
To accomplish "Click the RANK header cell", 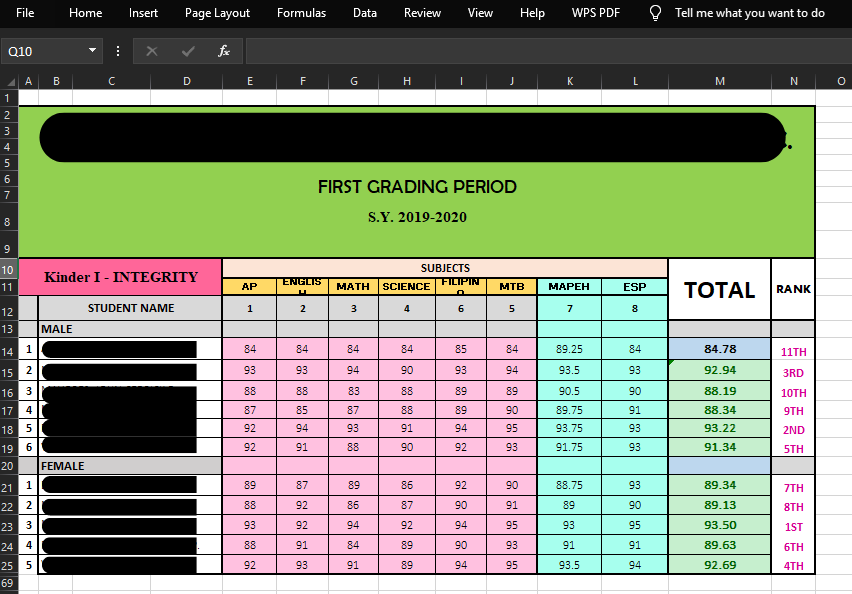I will click(x=793, y=290).
